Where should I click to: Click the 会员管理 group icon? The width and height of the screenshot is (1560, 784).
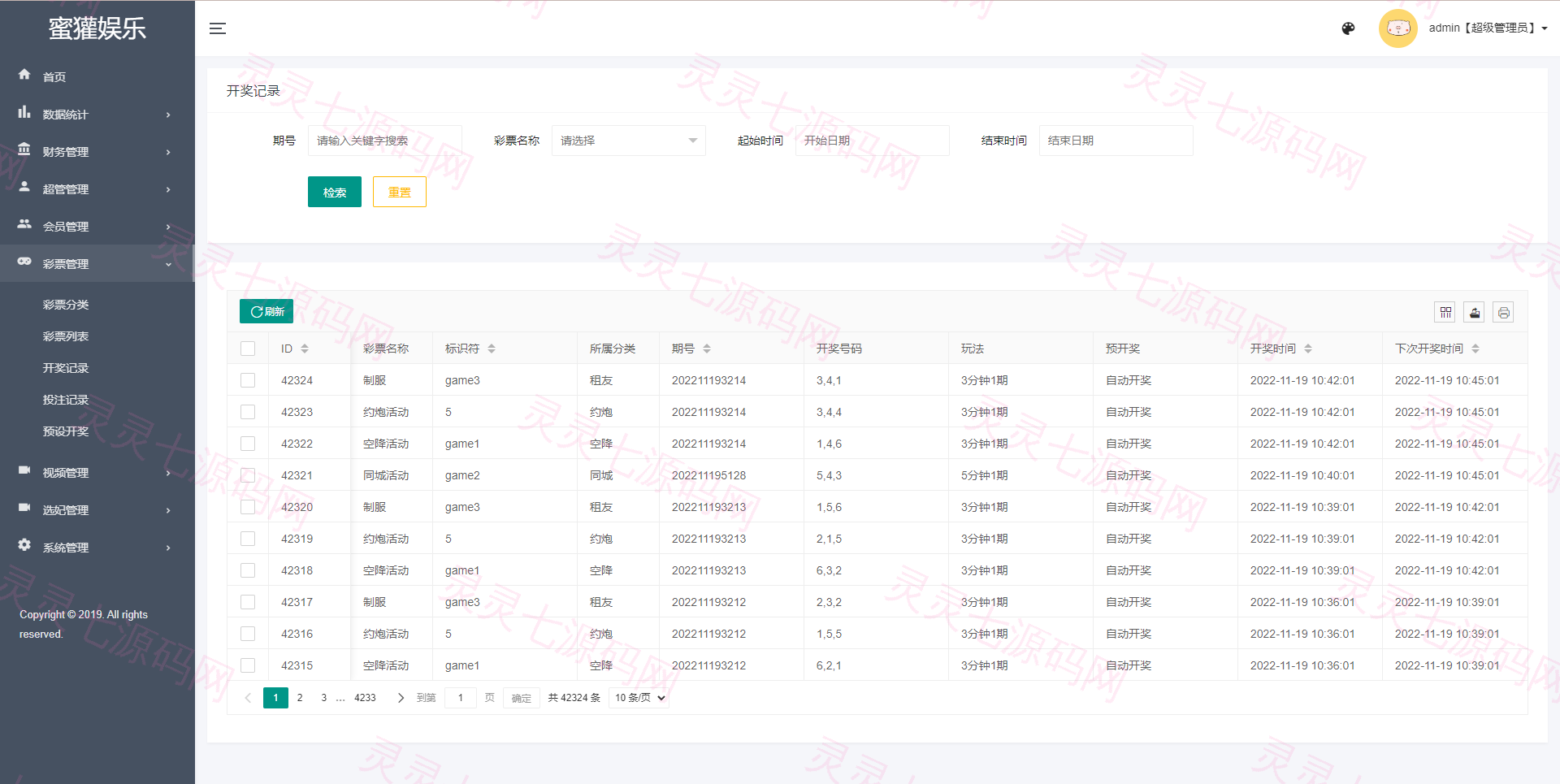click(x=24, y=224)
